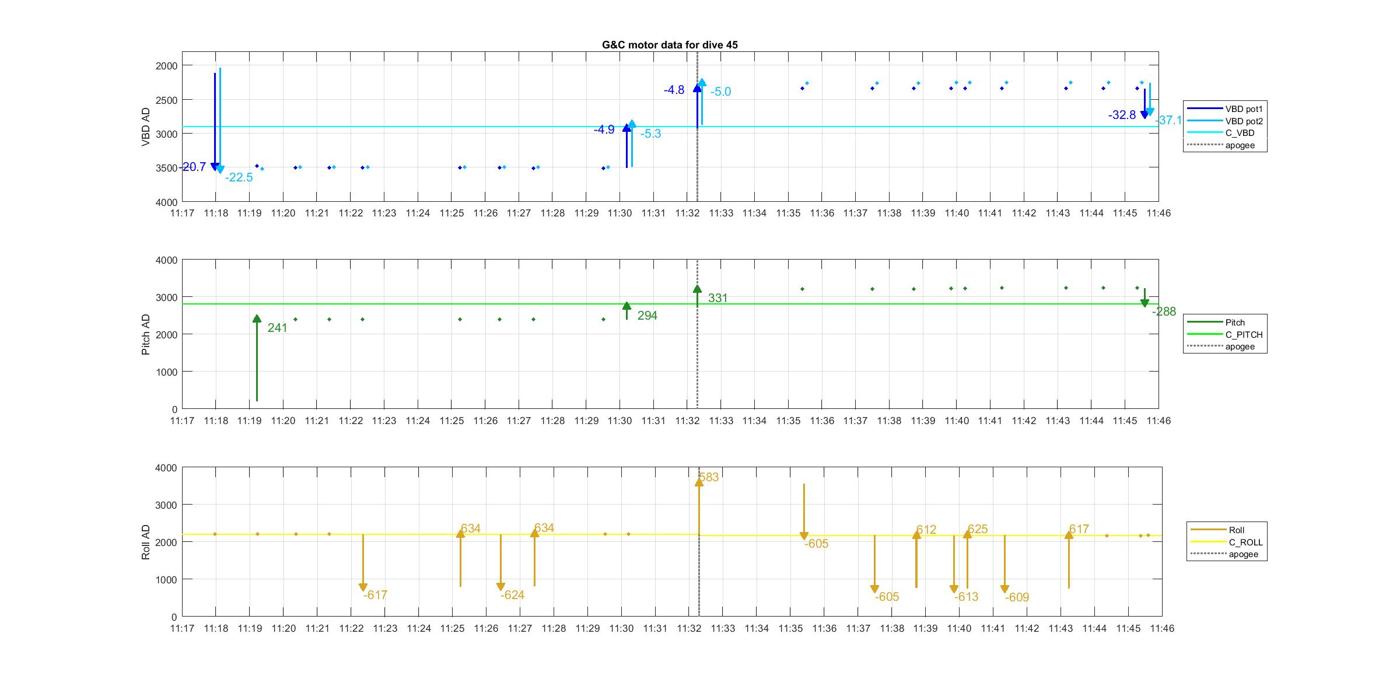Click the 'Pitch AD' y-axis label
The image size is (1400, 693).
tap(147, 334)
